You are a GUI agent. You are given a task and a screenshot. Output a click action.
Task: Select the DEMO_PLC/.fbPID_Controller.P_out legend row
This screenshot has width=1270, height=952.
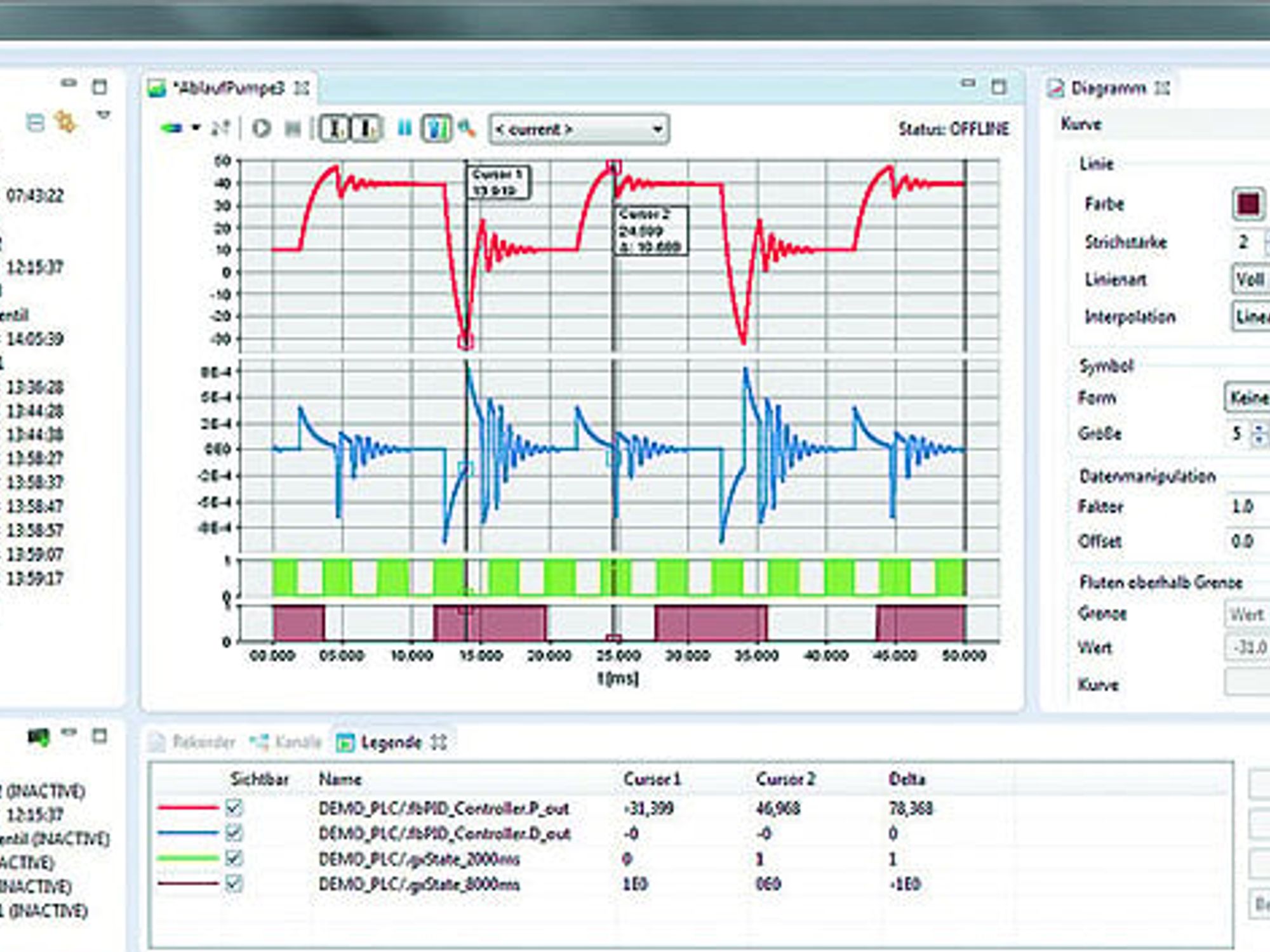click(692, 809)
